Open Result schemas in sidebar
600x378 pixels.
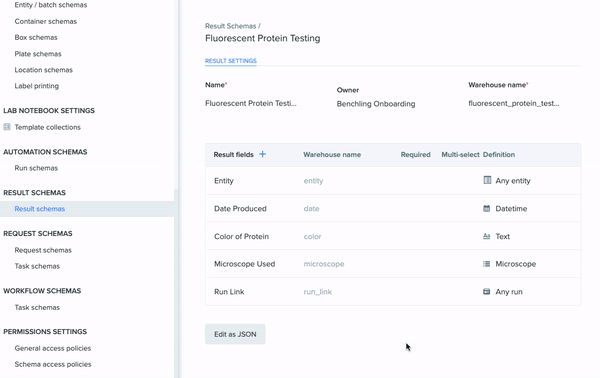coord(40,209)
